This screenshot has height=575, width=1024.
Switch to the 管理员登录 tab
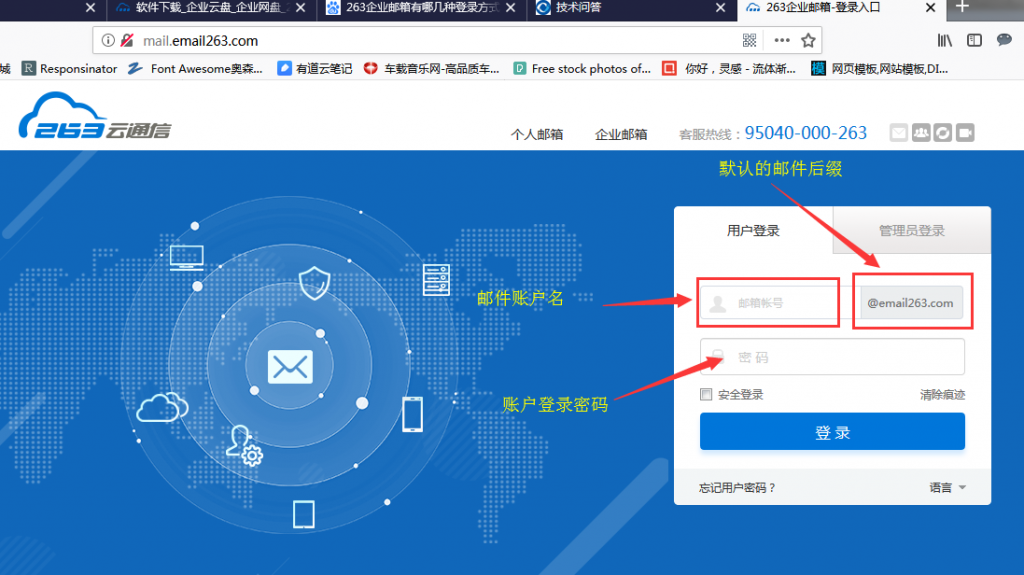click(x=911, y=231)
